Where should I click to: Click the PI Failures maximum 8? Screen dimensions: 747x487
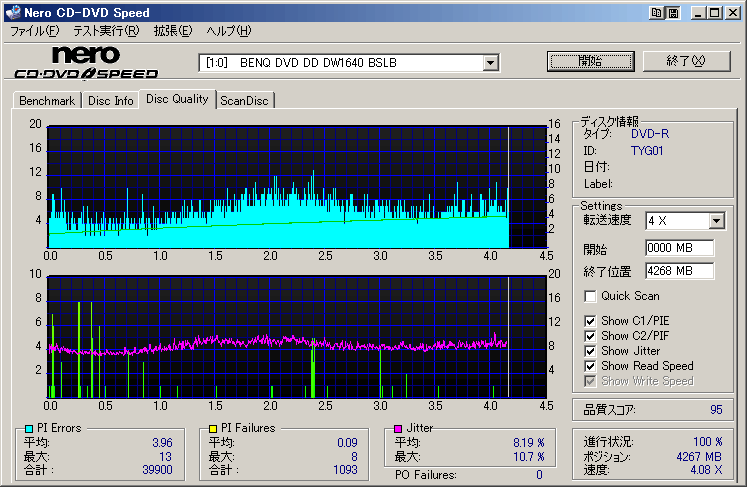[x=354, y=457]
